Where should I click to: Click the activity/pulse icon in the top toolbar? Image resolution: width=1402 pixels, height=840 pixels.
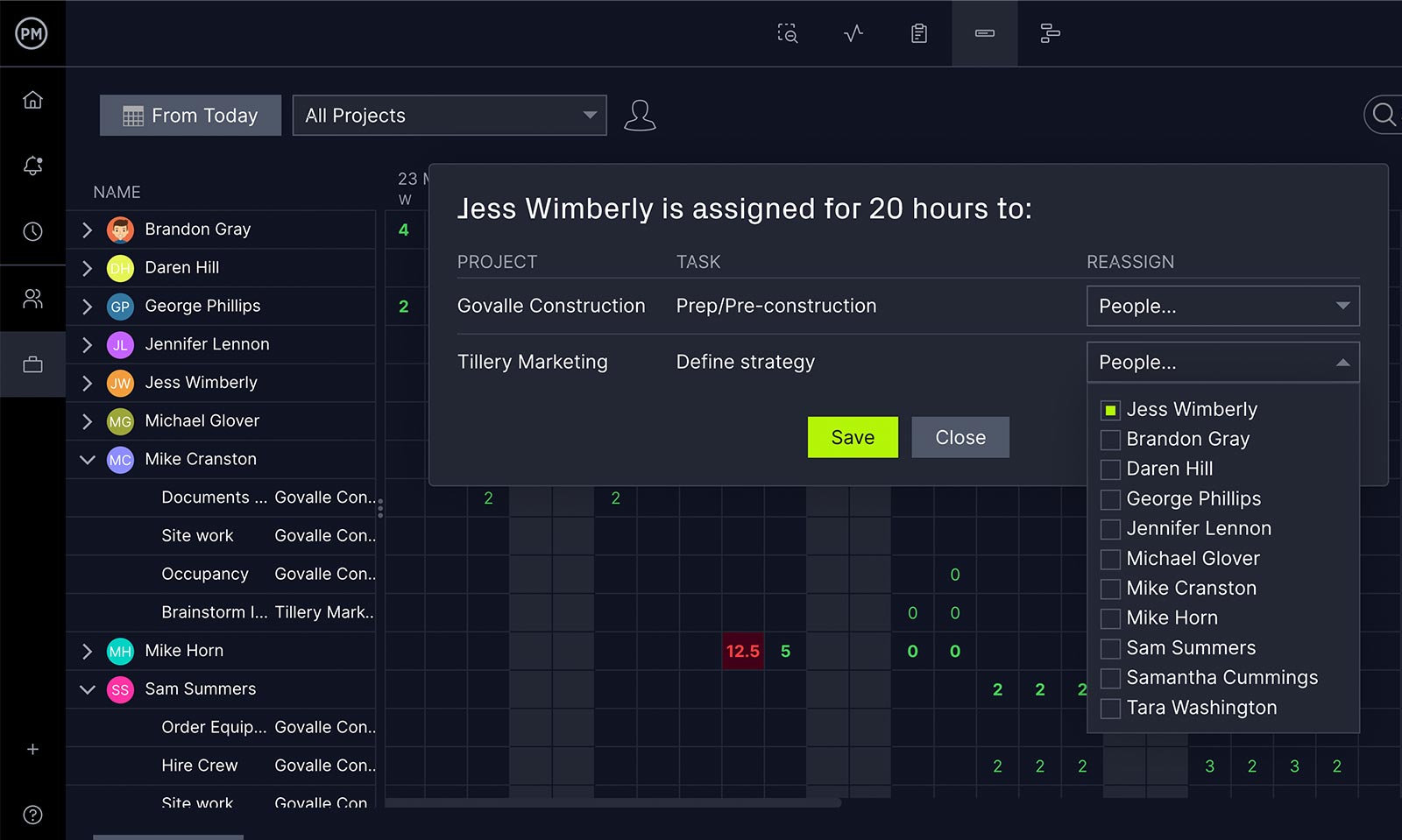(853, 33)
